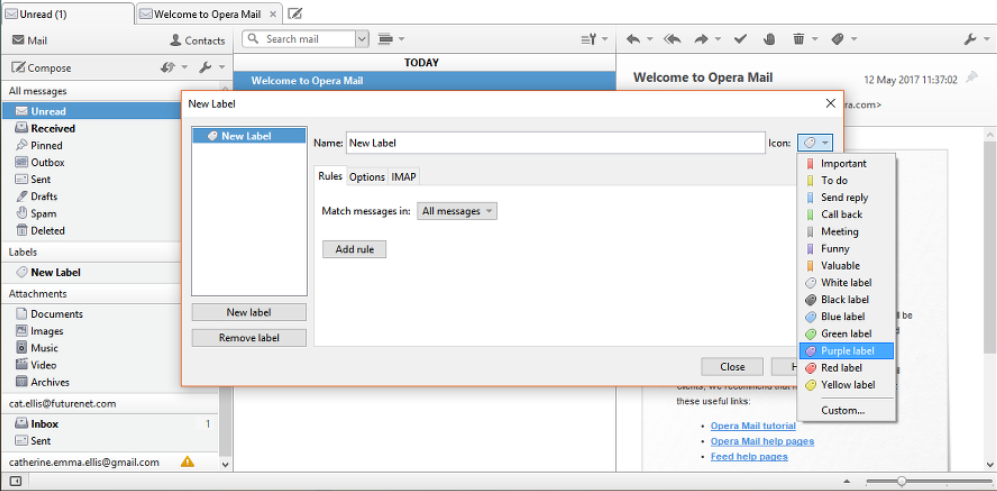Click the Spam hand icon in toolbar

769,39
